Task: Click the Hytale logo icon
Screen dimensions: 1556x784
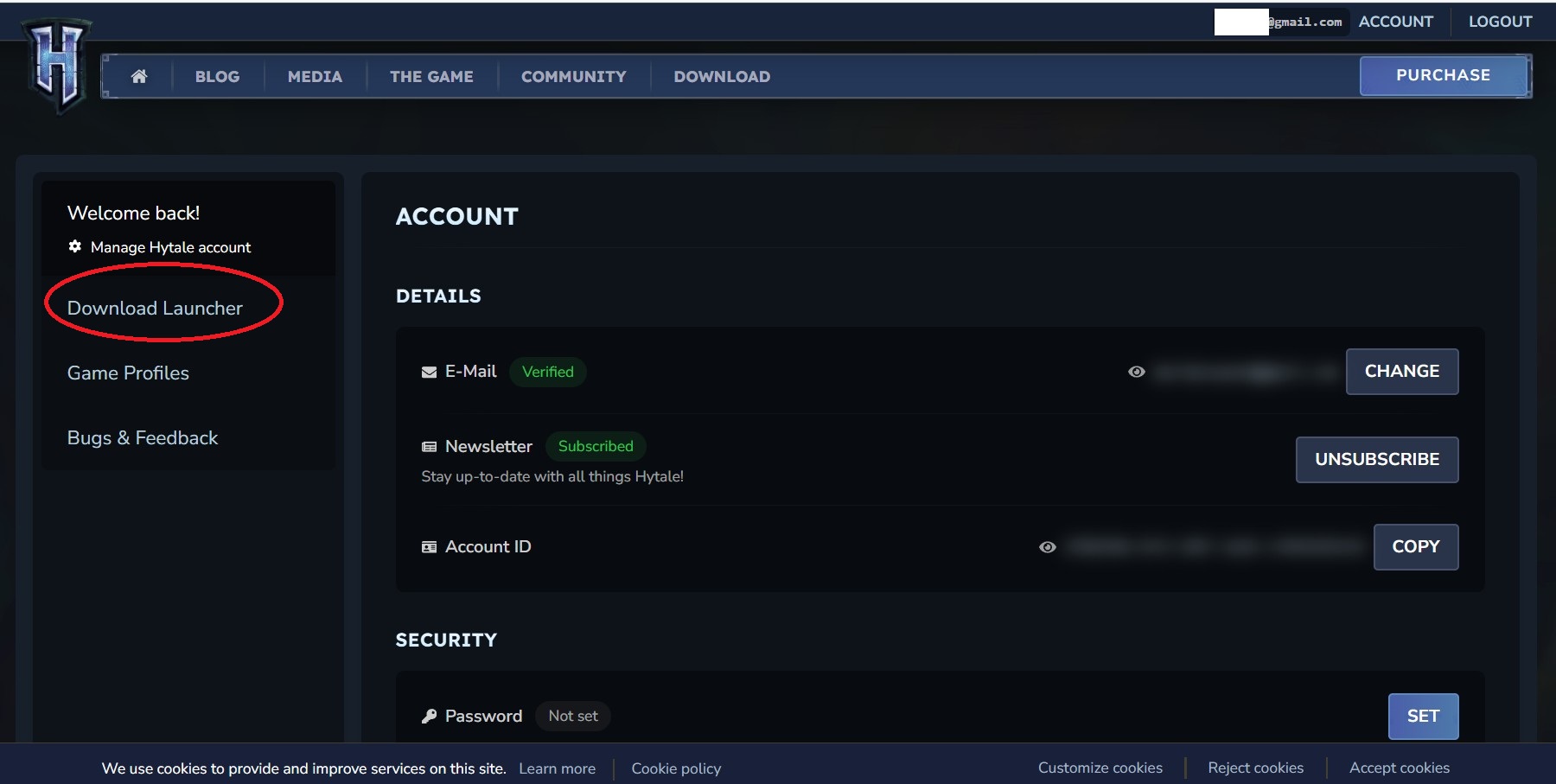Action: (57, 66)
